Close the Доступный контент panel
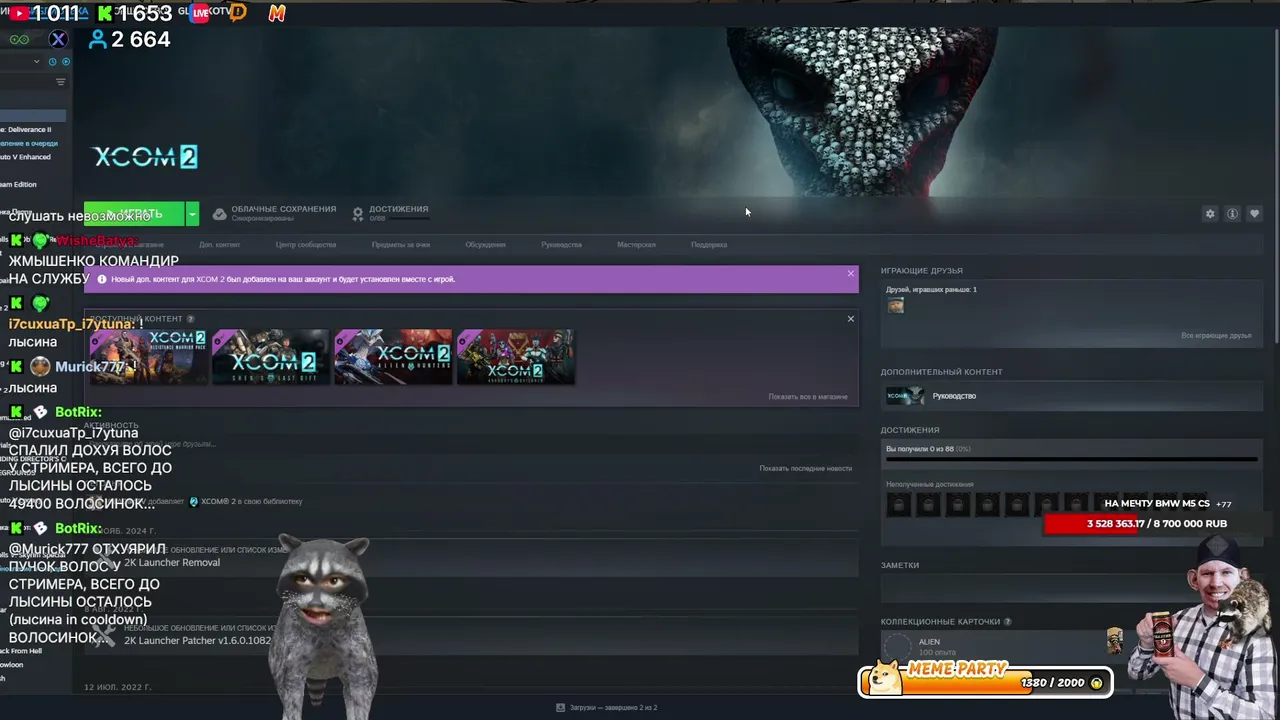The image size is (1280, 720). pyautogui.click(x=851, y=319)
